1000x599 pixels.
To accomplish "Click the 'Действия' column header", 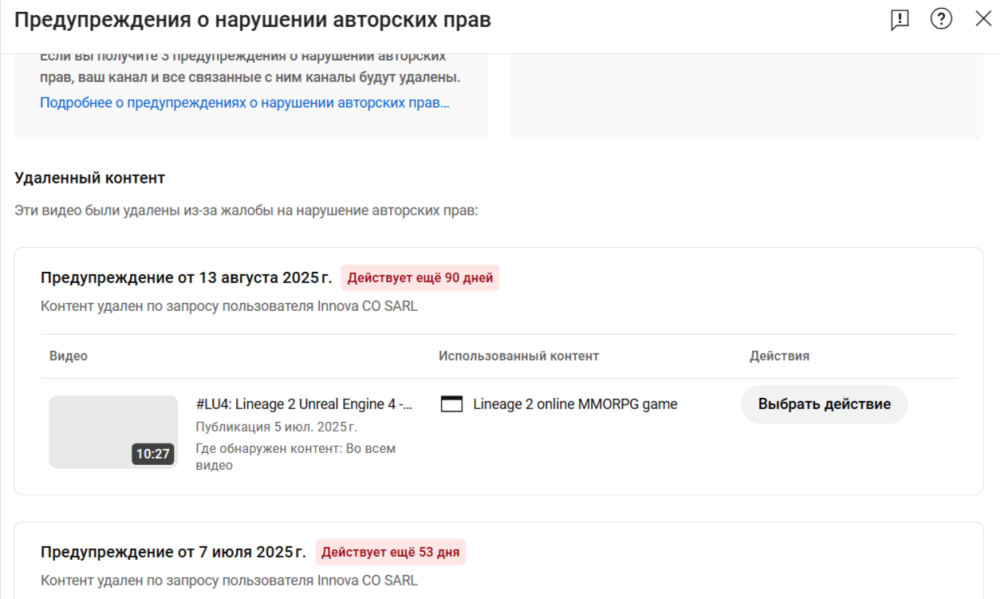I will click(779, 356).
